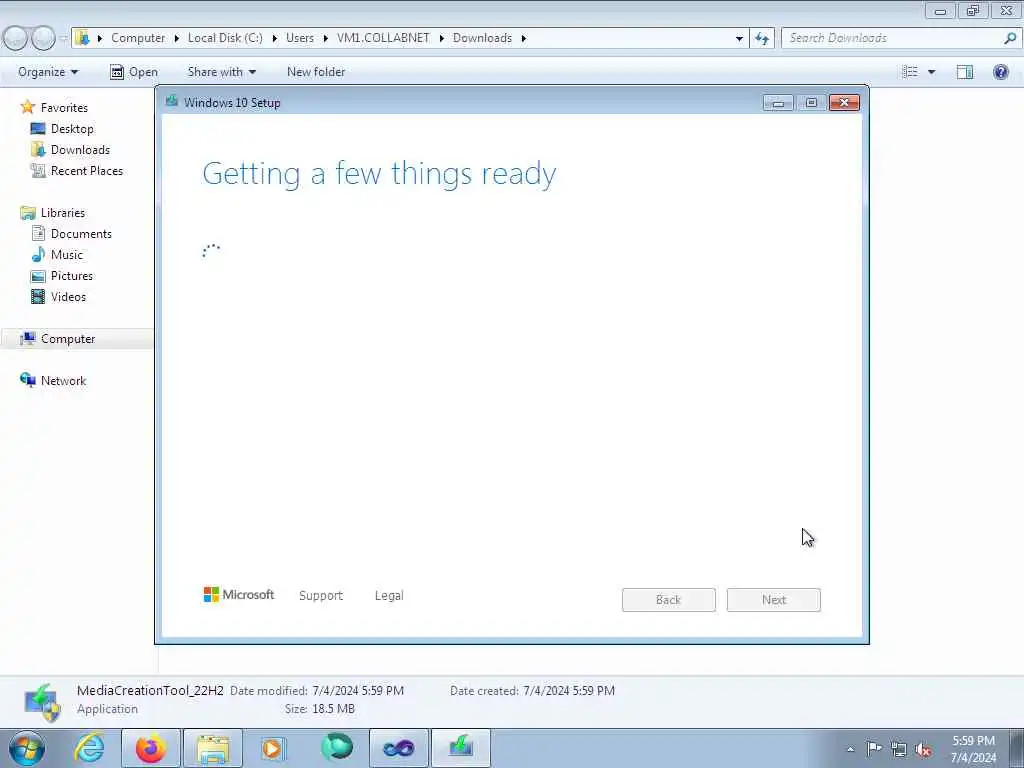Click the Favorites star icon in sidebar
The height and width of the screenshot is (768, 1024).
click(x=27, y=106)
